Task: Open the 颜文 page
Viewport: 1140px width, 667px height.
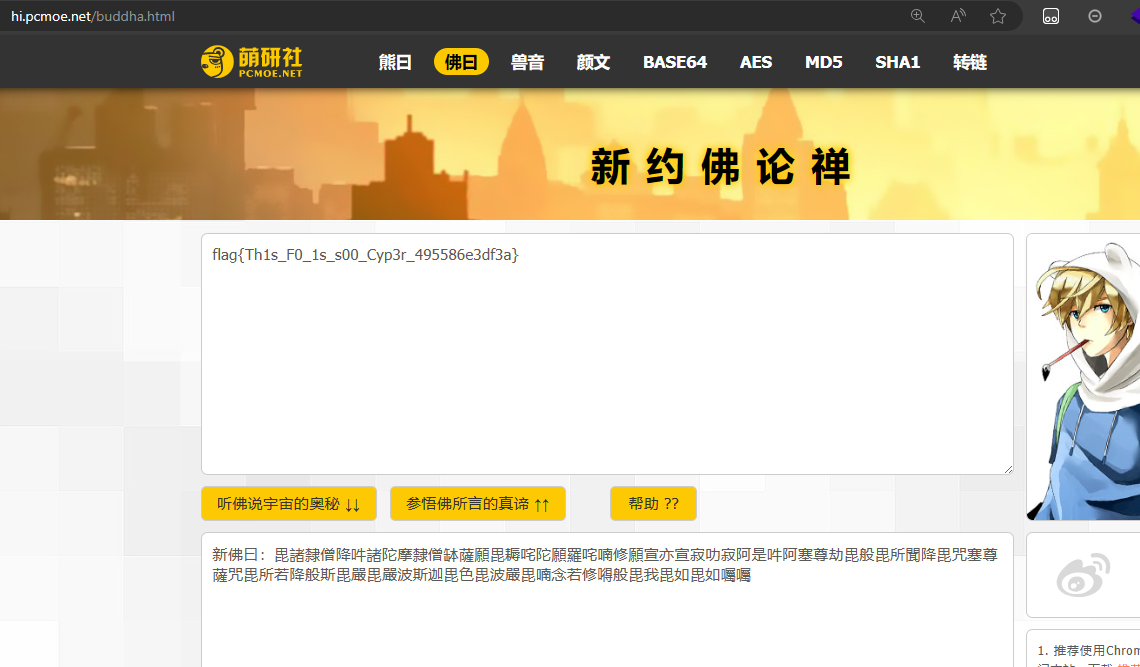Action: (593, 63)
